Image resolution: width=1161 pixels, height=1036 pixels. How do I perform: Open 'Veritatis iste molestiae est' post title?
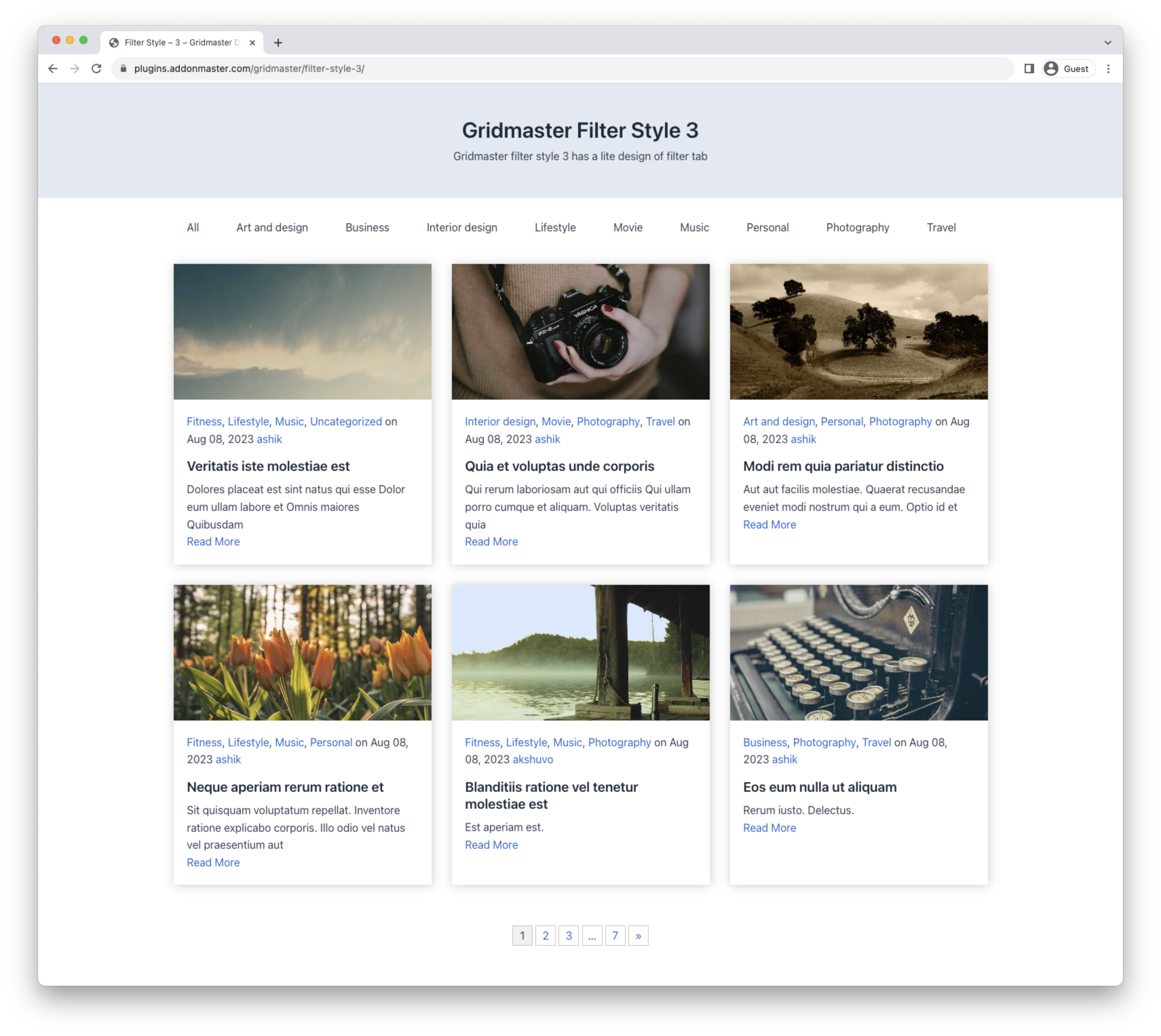click(x=268, y=466)
